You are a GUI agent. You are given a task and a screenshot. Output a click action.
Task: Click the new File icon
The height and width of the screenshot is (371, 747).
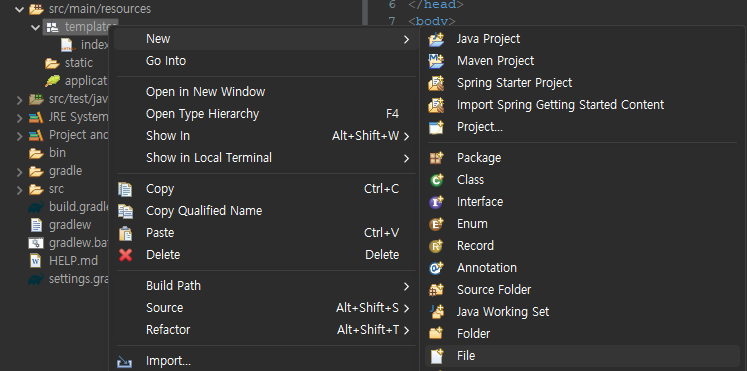pyautogui.click(x=436, y=356)
